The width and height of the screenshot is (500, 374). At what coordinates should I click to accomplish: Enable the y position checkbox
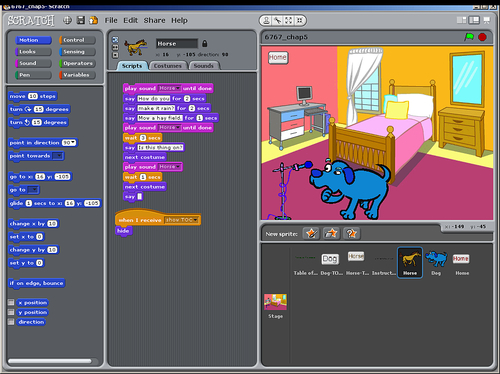[x=11, y=312]
